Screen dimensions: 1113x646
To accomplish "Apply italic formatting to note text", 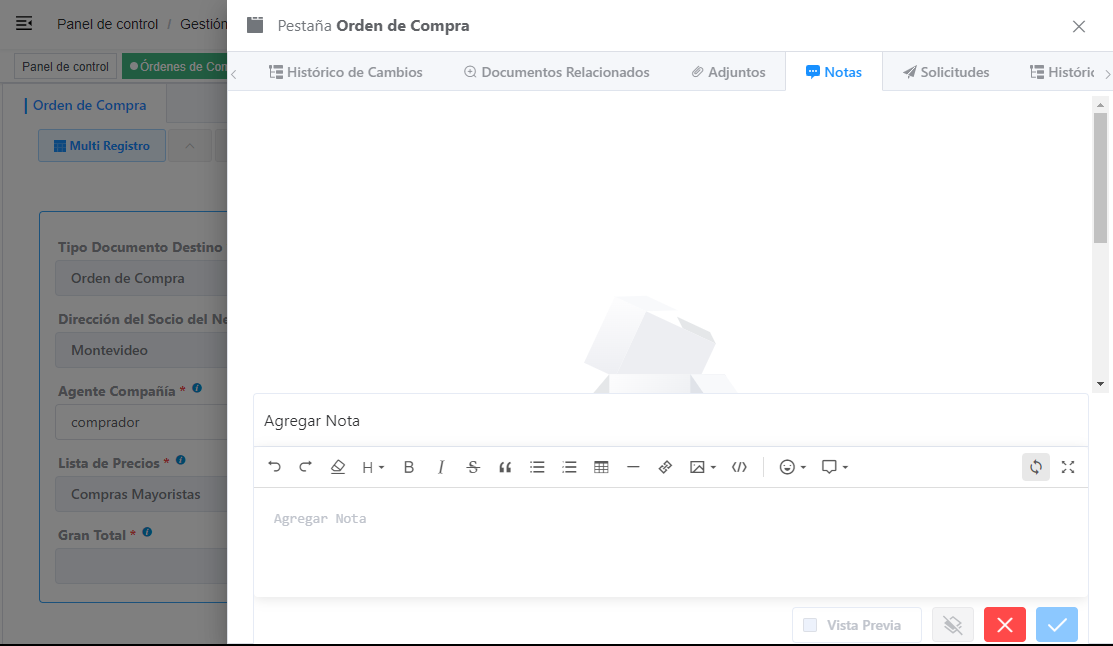I will point(441,467).
